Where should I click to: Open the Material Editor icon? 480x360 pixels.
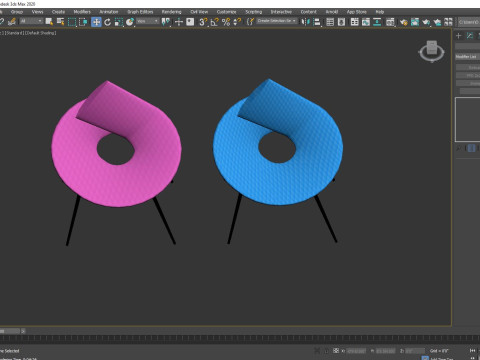point(390,22)
